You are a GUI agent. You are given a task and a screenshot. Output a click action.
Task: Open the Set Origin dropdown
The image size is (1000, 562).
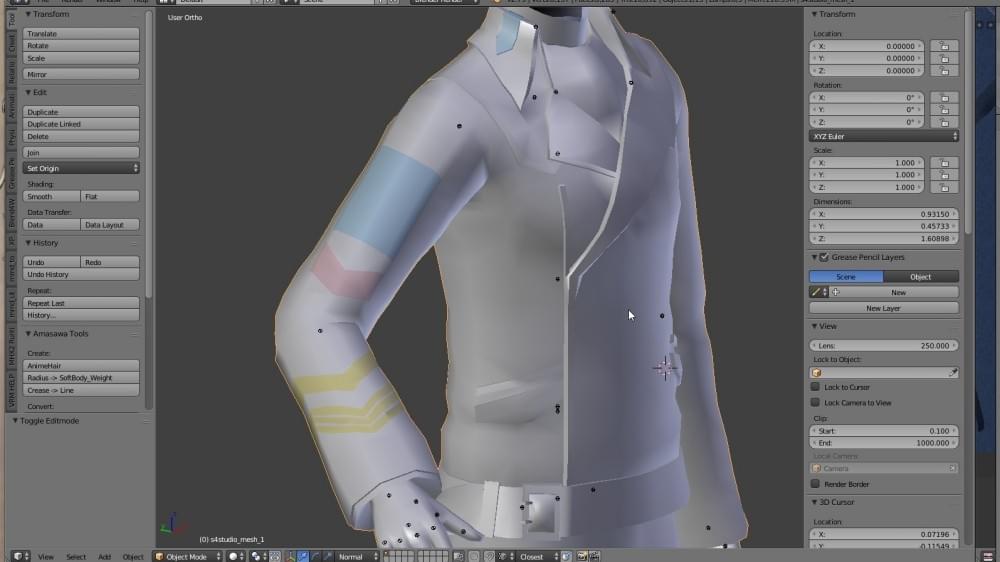click(x=81, y=168)
